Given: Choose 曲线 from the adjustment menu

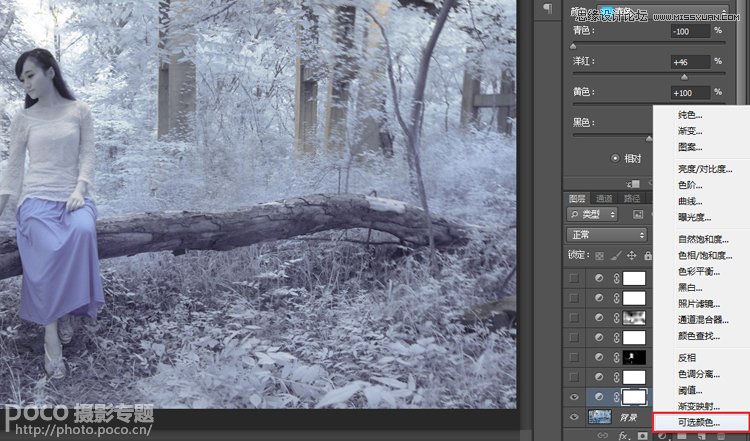Looking at the screenshot, I should pyautogui.click(x=690, y=201).
